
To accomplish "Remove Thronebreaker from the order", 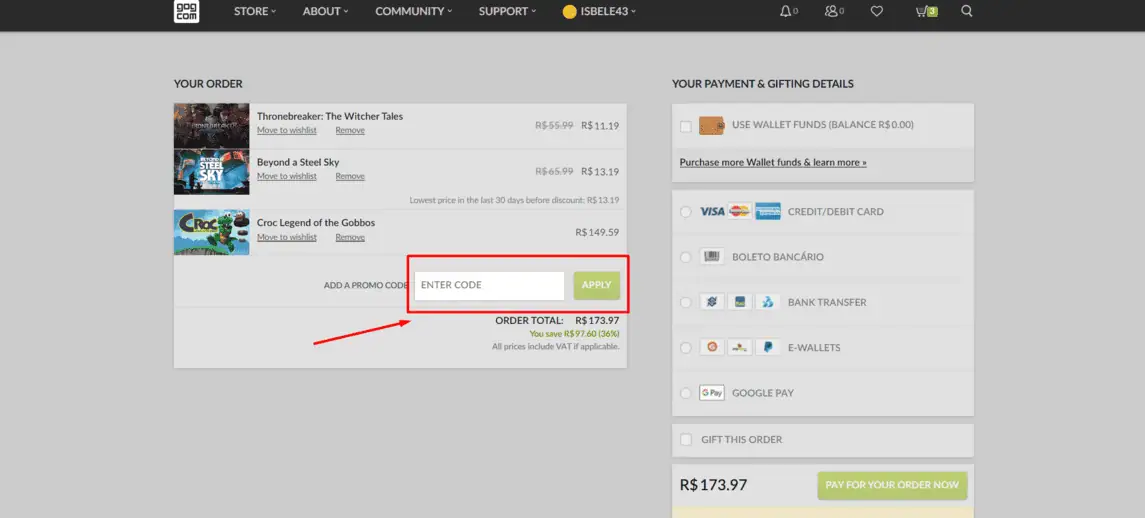I will pos(350,130).
